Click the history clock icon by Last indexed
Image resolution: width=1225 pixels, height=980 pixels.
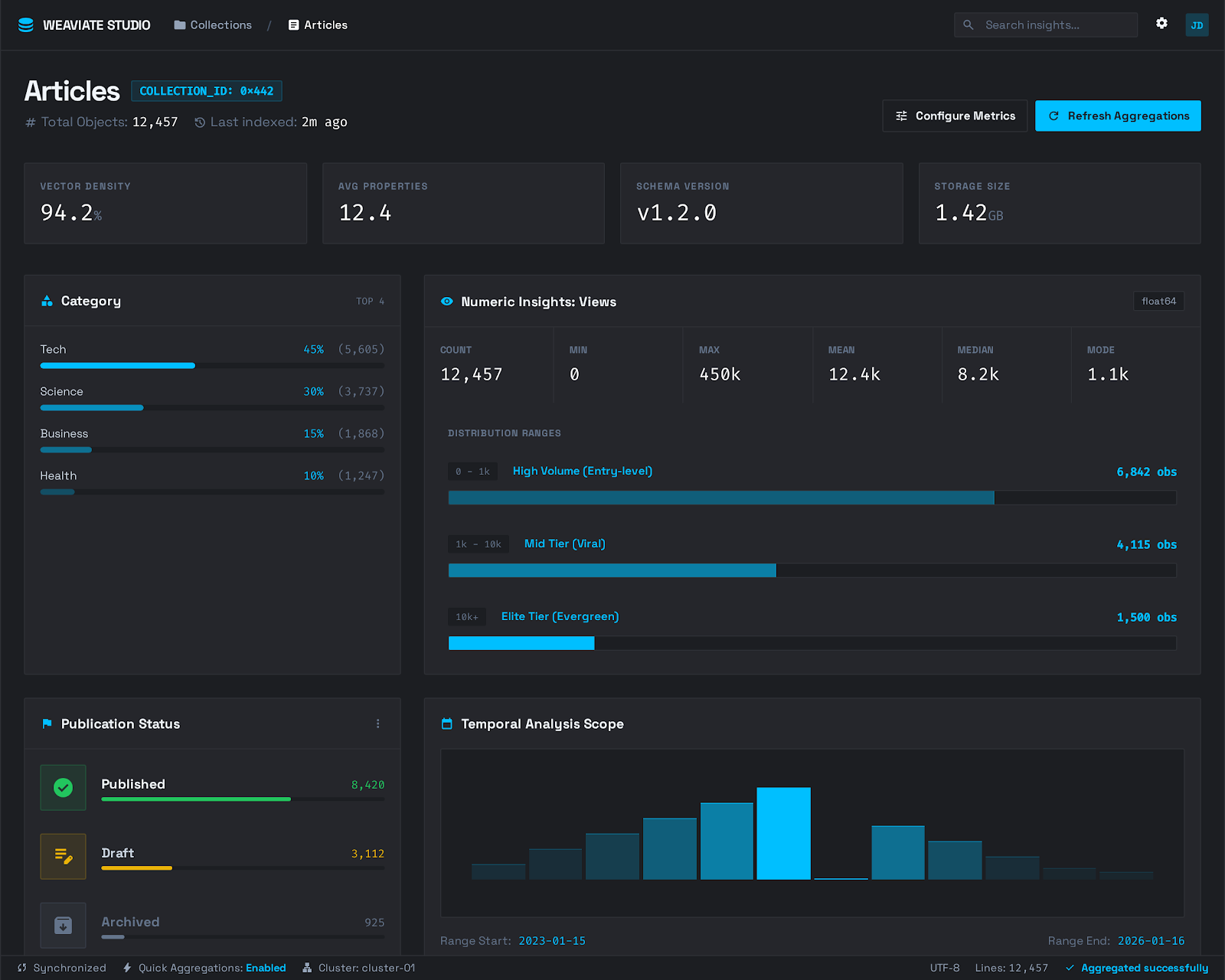click(x=200, y=122)
